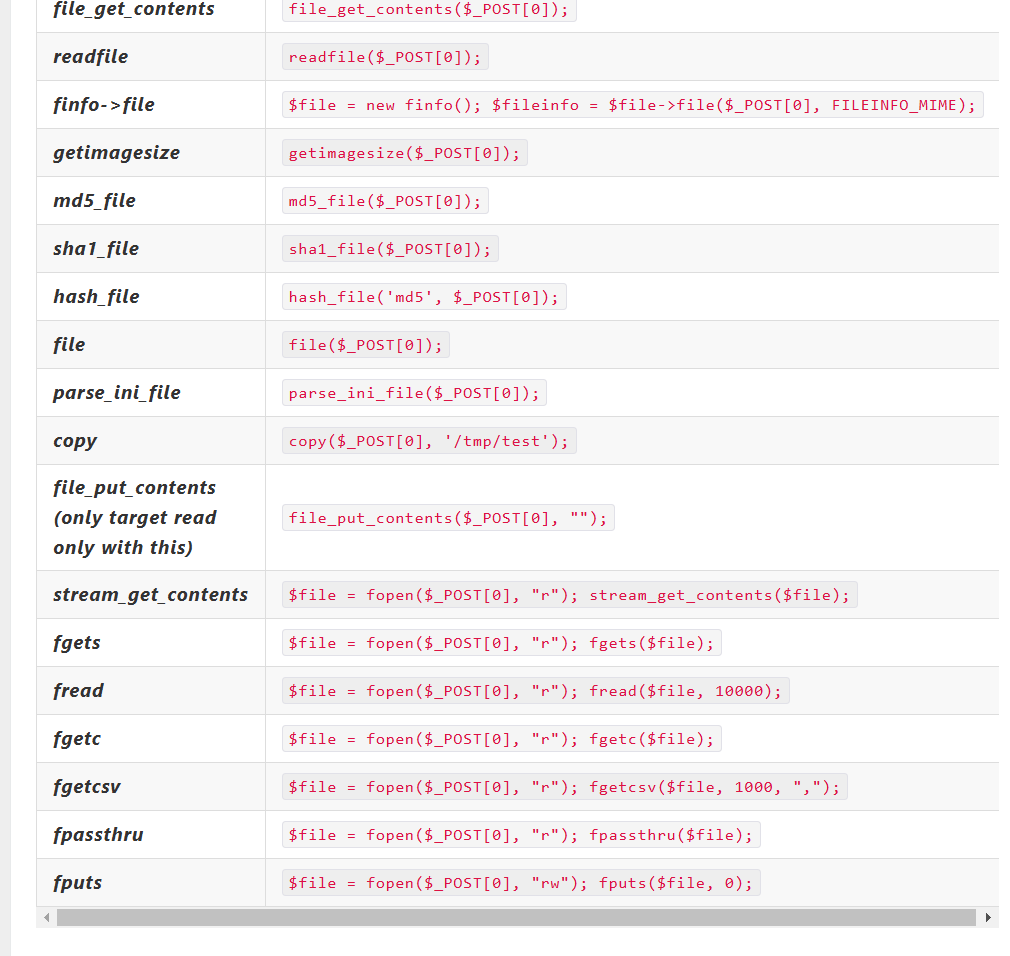Image resolution: width=1010 pixels, height=956 pixels.
Task: Click the copy($_POST[0], '/tmp/test'); code
Action: pos(429,441)
